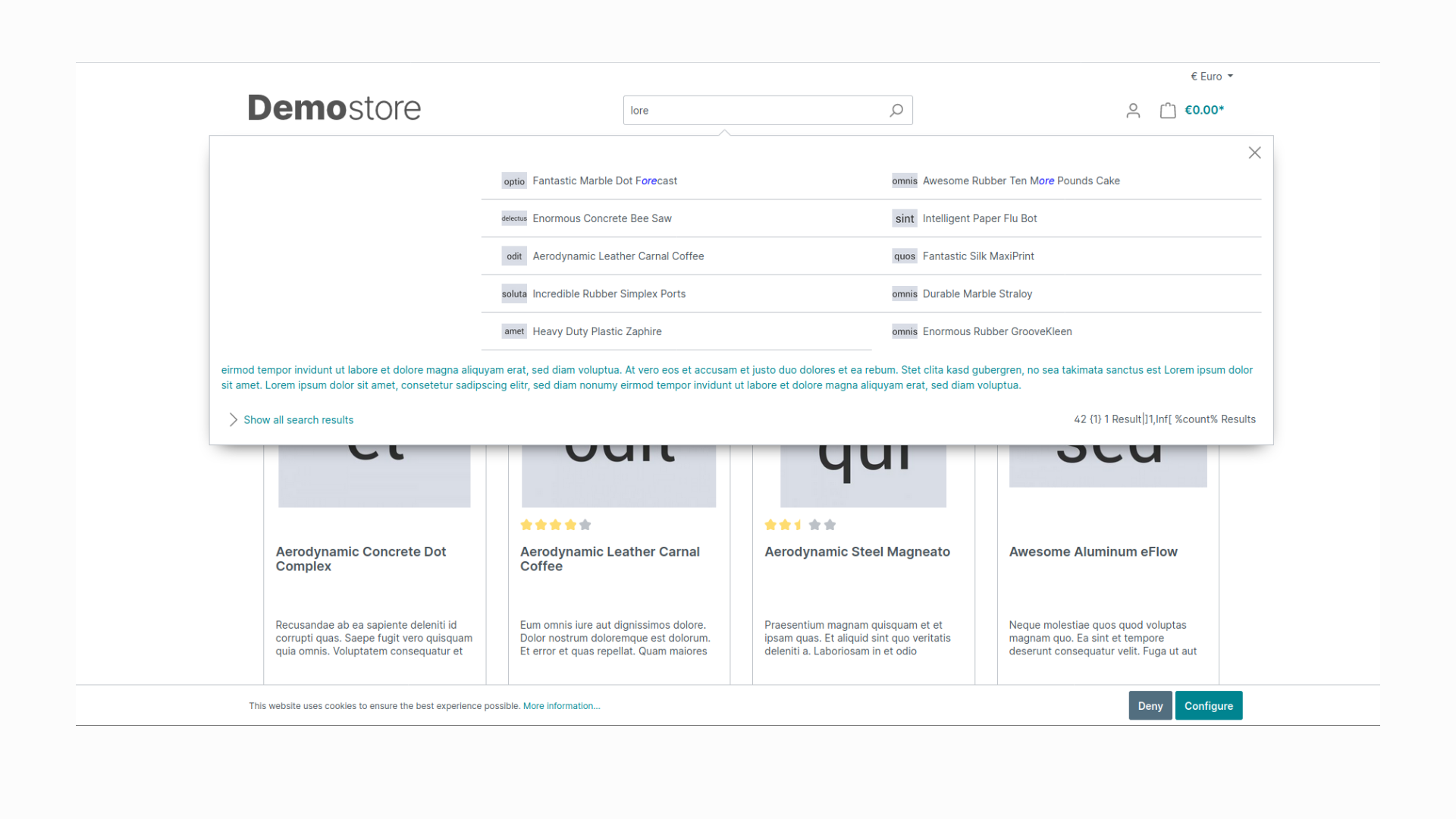Open the Aerodynamic Steel Magneato product title

[x=857, y=552]
